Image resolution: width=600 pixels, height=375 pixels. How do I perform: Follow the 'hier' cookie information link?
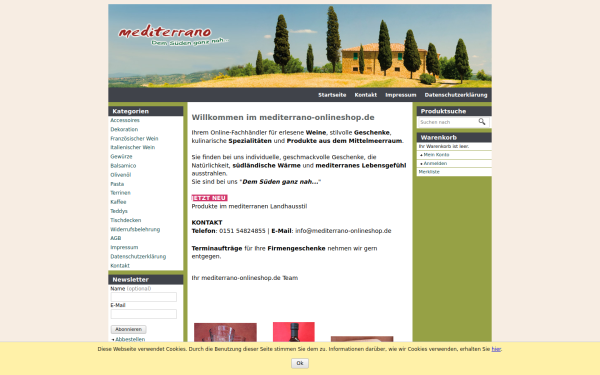click(x=496, y=349)
